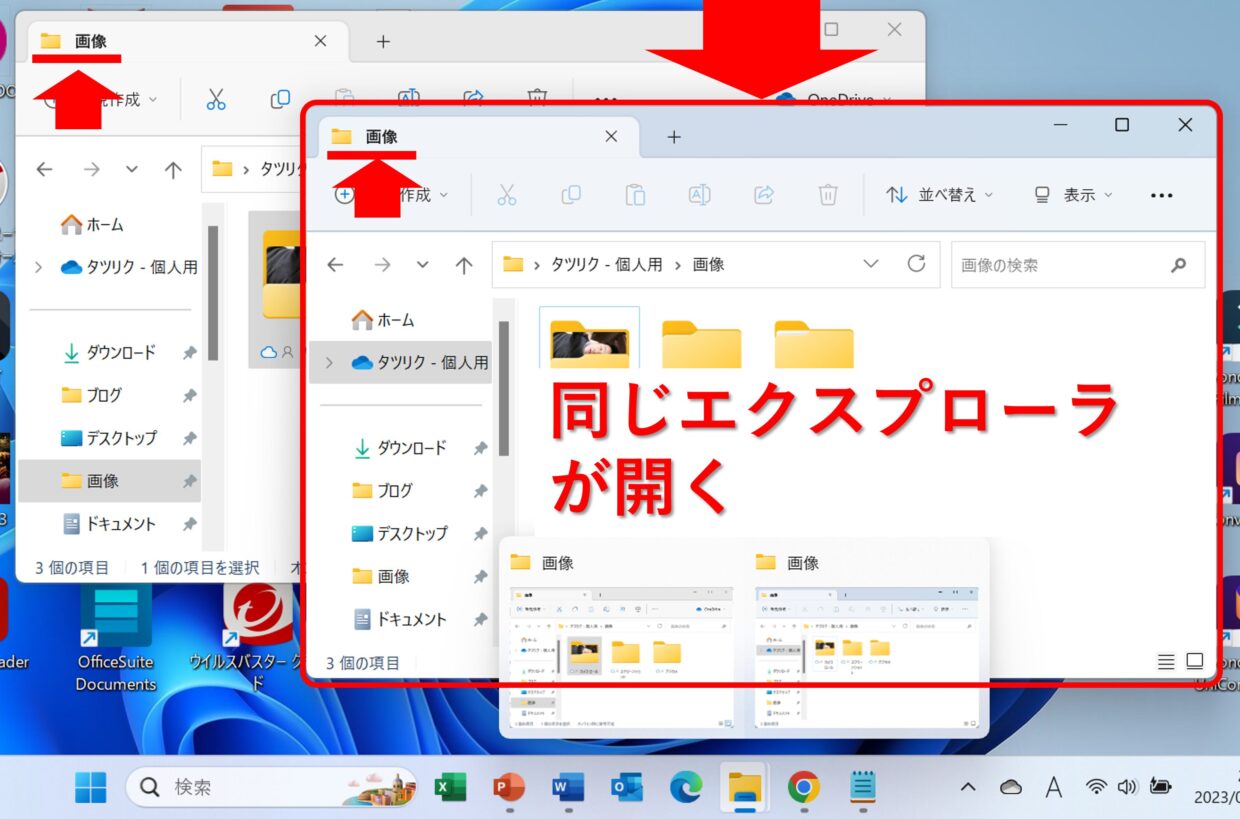Click the taskbar 検索 search box
The width and height of the screenshot is (1240, 819).
271,788
